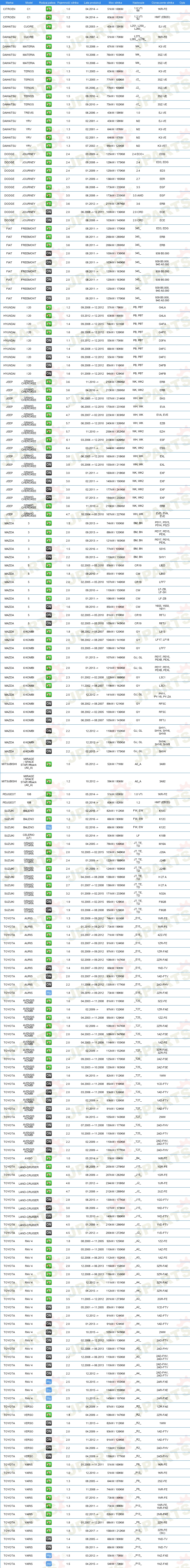Click the Pojemność silnika column header

click(x=68, y=2)
